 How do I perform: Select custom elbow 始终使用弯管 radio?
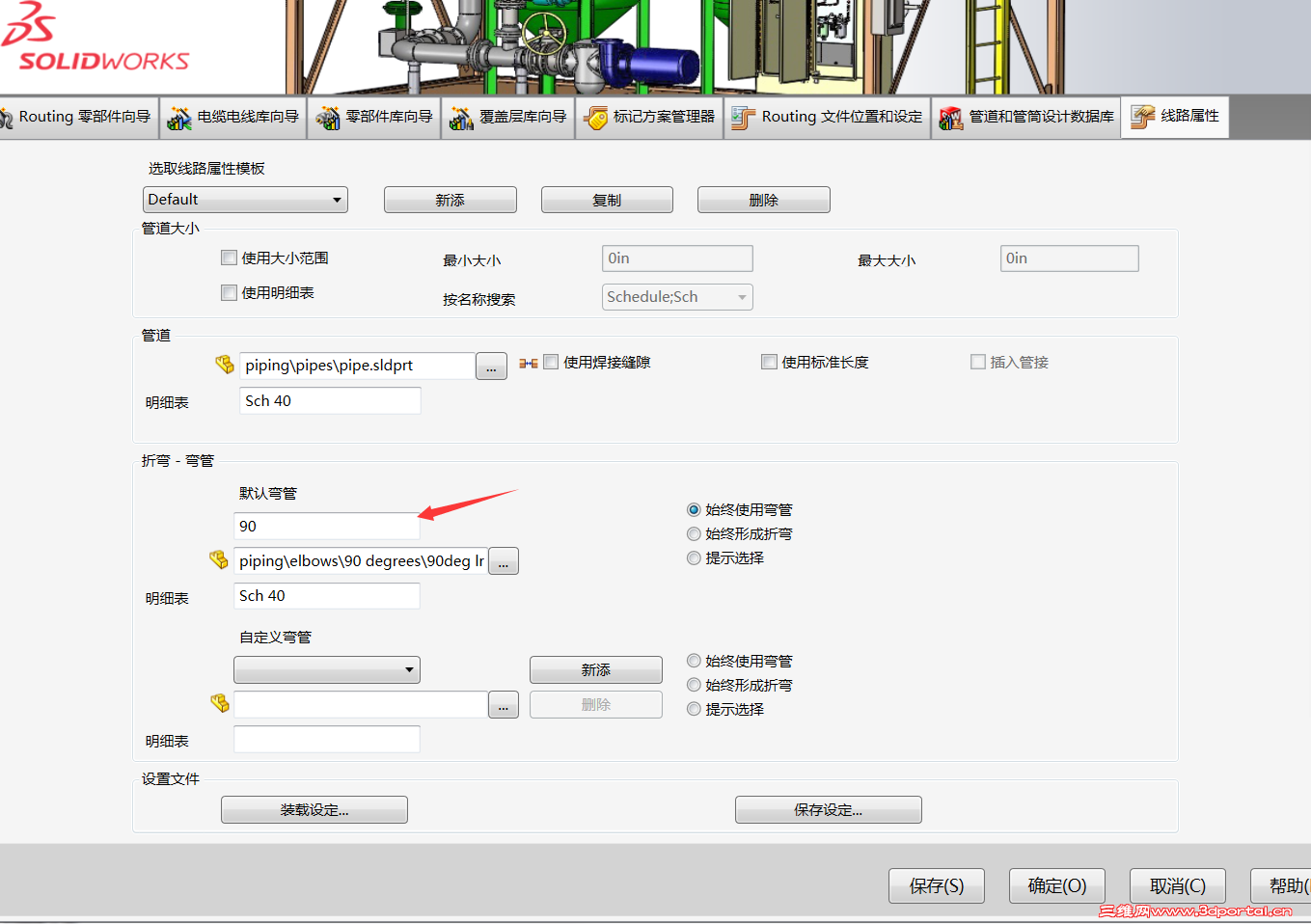click(x=694, y=661)
